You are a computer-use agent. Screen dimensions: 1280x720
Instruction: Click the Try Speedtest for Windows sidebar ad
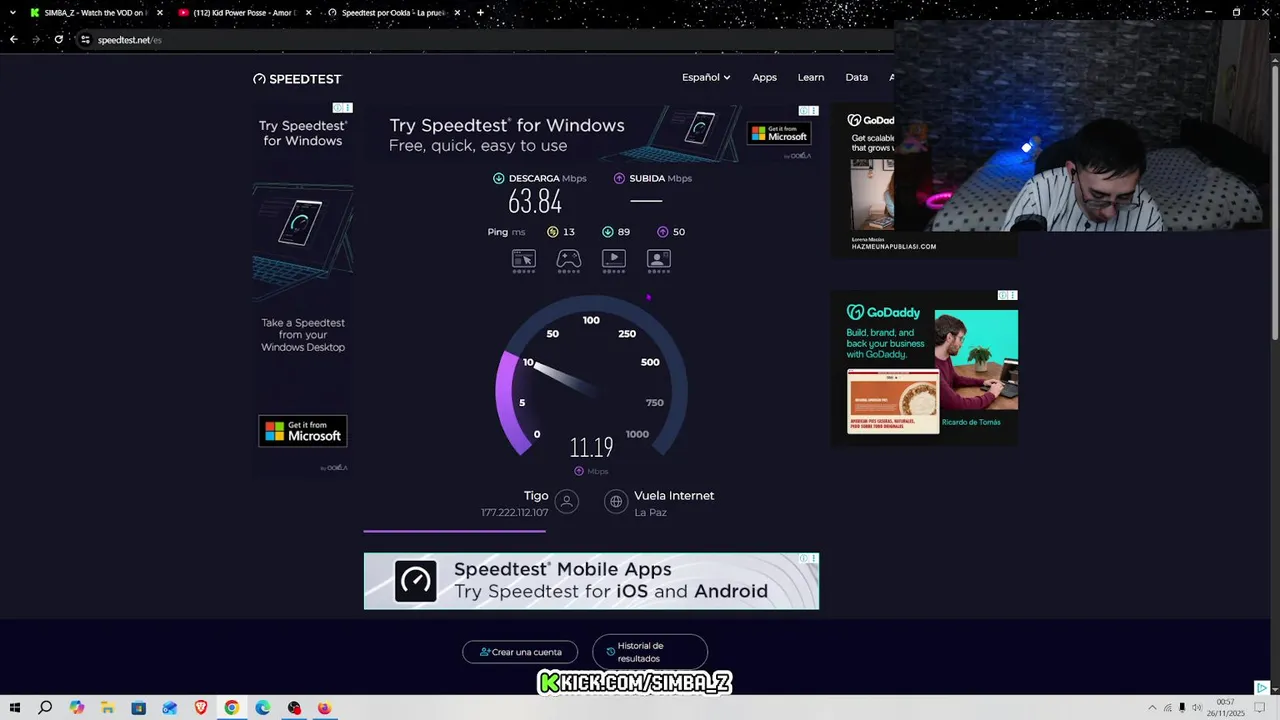[x=303, y=288]
